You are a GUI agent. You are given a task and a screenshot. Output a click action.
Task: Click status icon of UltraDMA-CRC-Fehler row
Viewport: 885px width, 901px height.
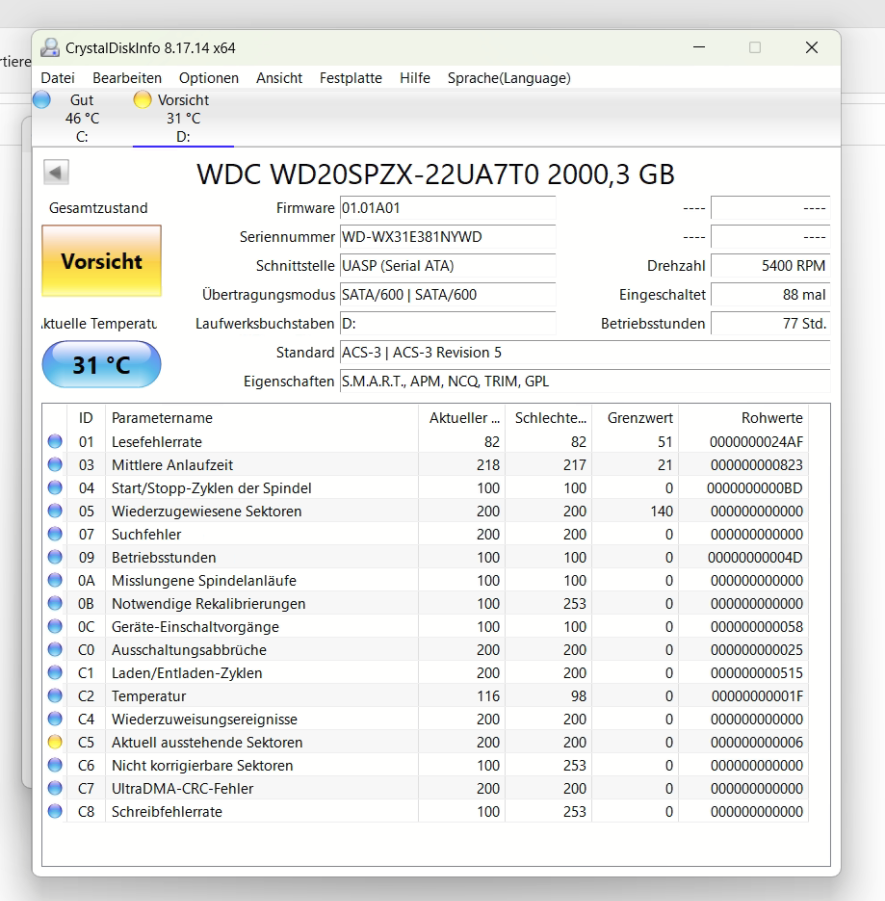(x=55, y=788)
